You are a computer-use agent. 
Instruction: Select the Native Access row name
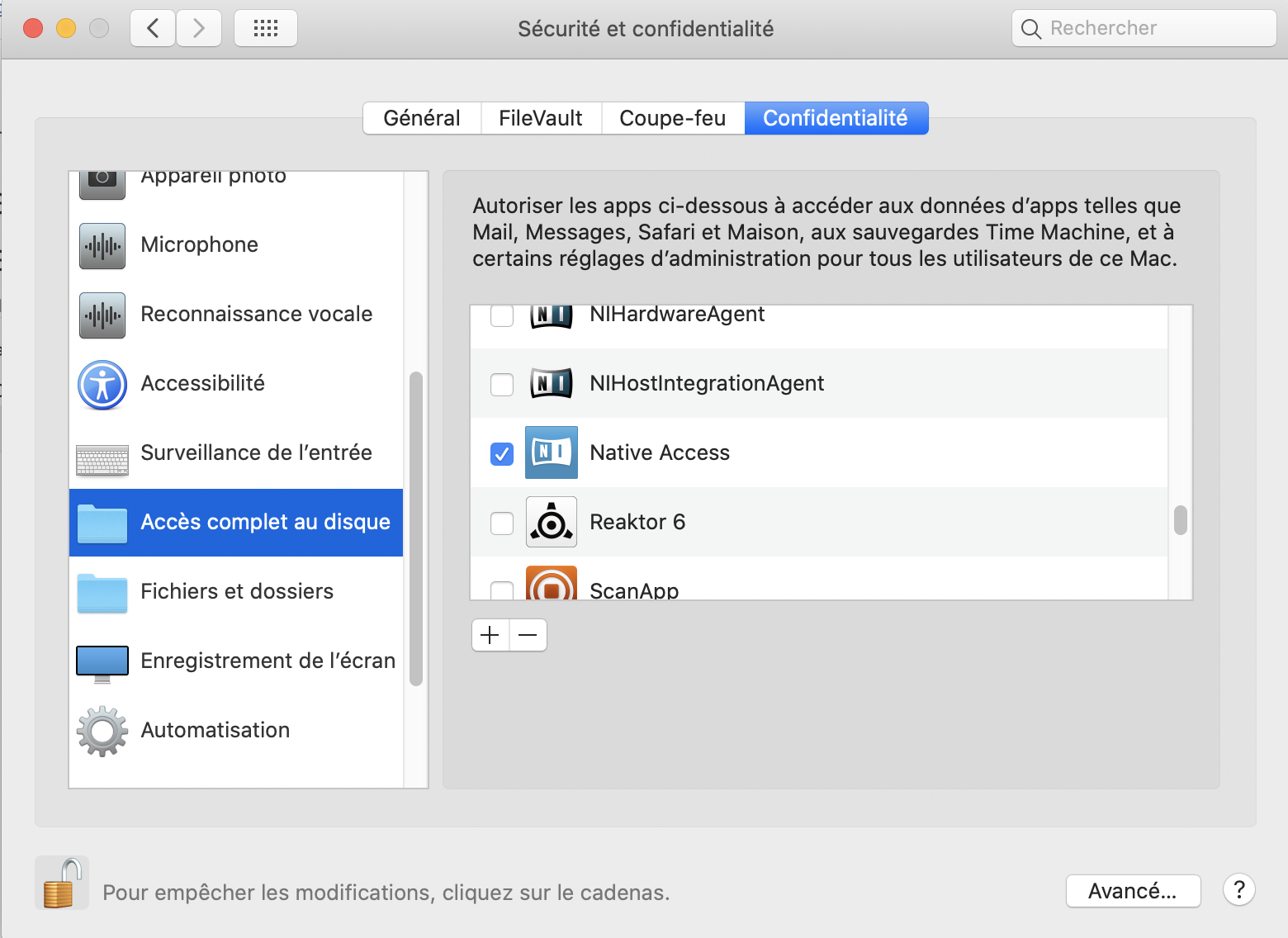(661, 453)
